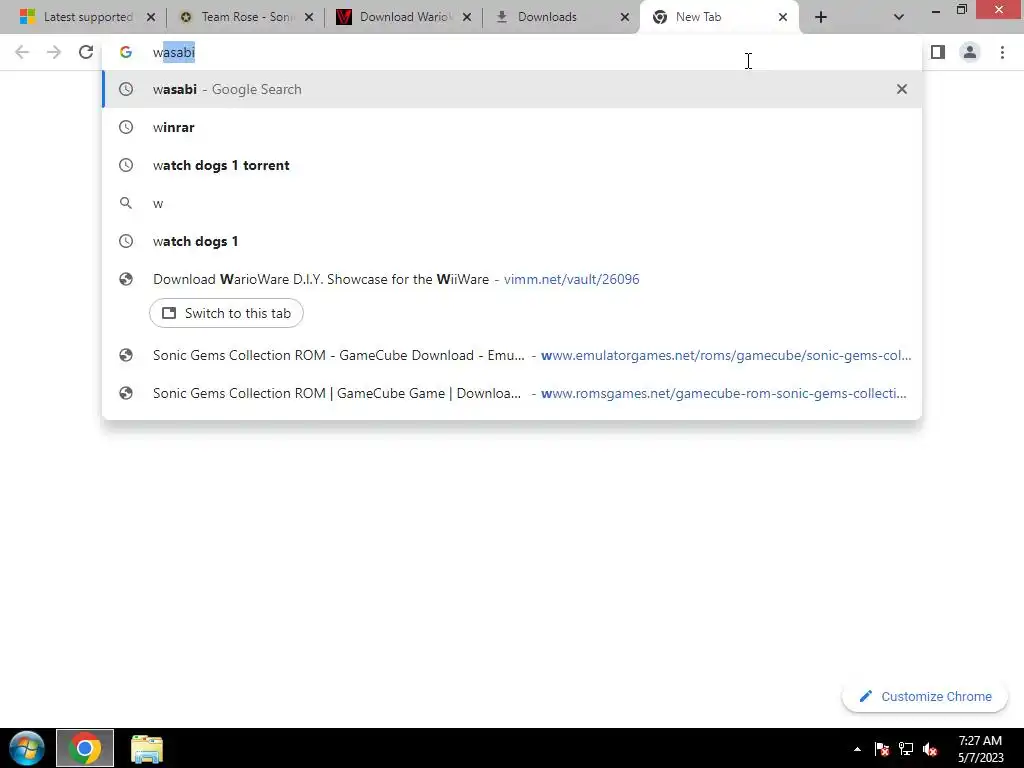Close the 'Download Wario' tab
The height and width of the screenshot is (768, 1024).
click(467, 17)
